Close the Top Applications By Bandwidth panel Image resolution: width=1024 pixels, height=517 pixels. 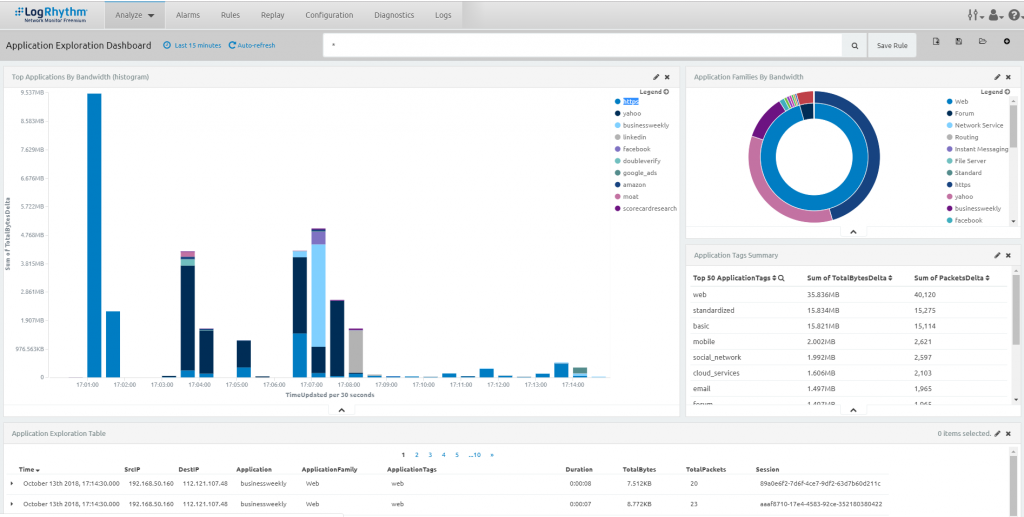667,77
